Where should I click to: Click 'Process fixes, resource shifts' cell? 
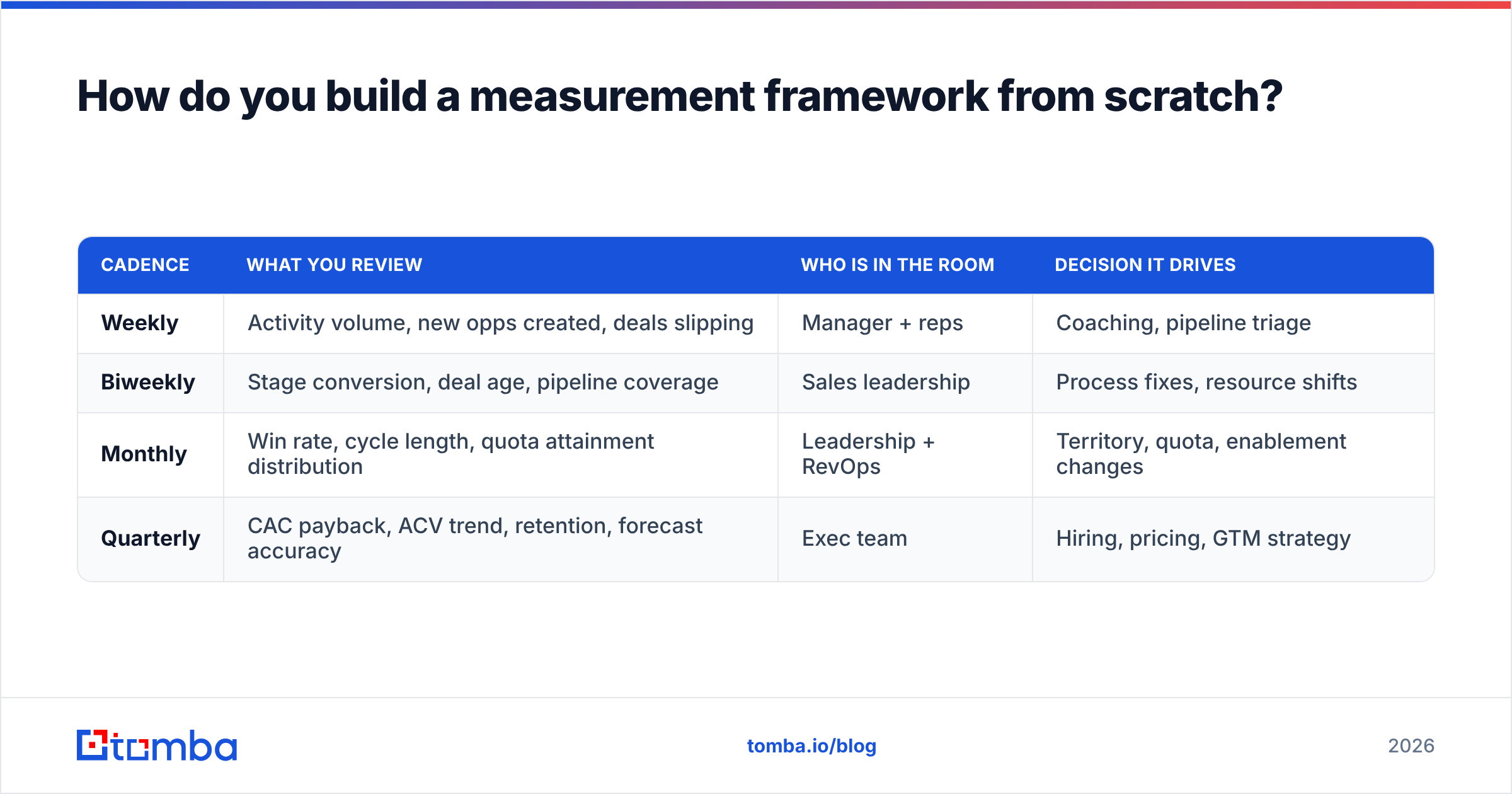pyautogui.click(x=1234, y=383)
